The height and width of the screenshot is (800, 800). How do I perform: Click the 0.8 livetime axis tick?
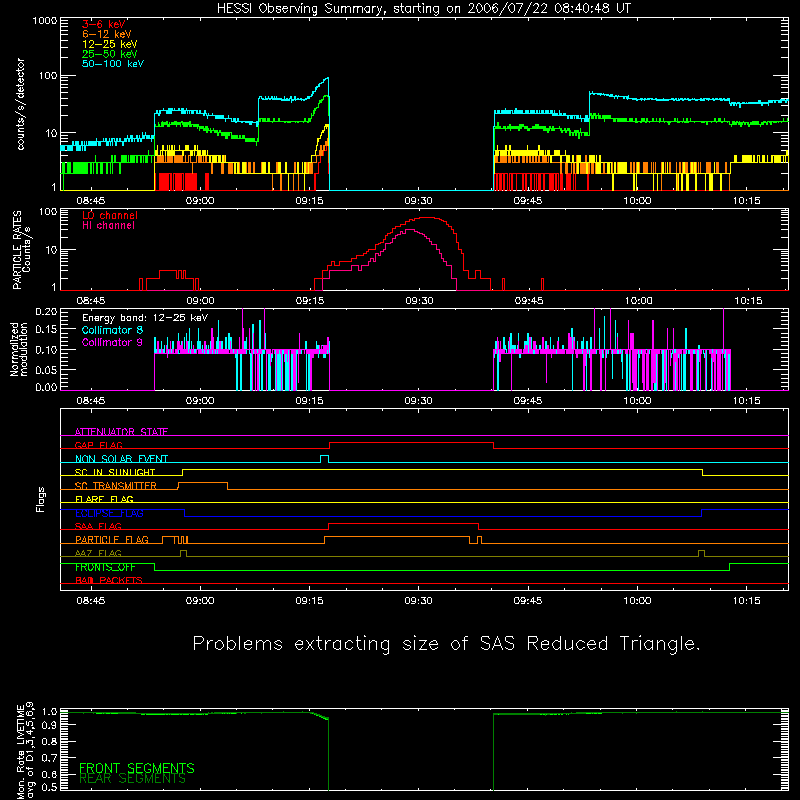click(x=49, y=741)
